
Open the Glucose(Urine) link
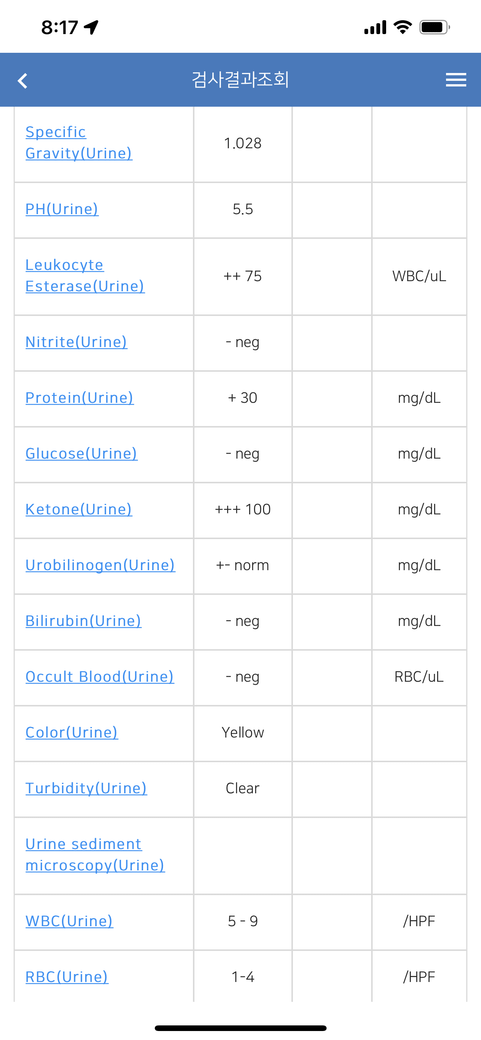pyautogui.click(x=81, y=454)
